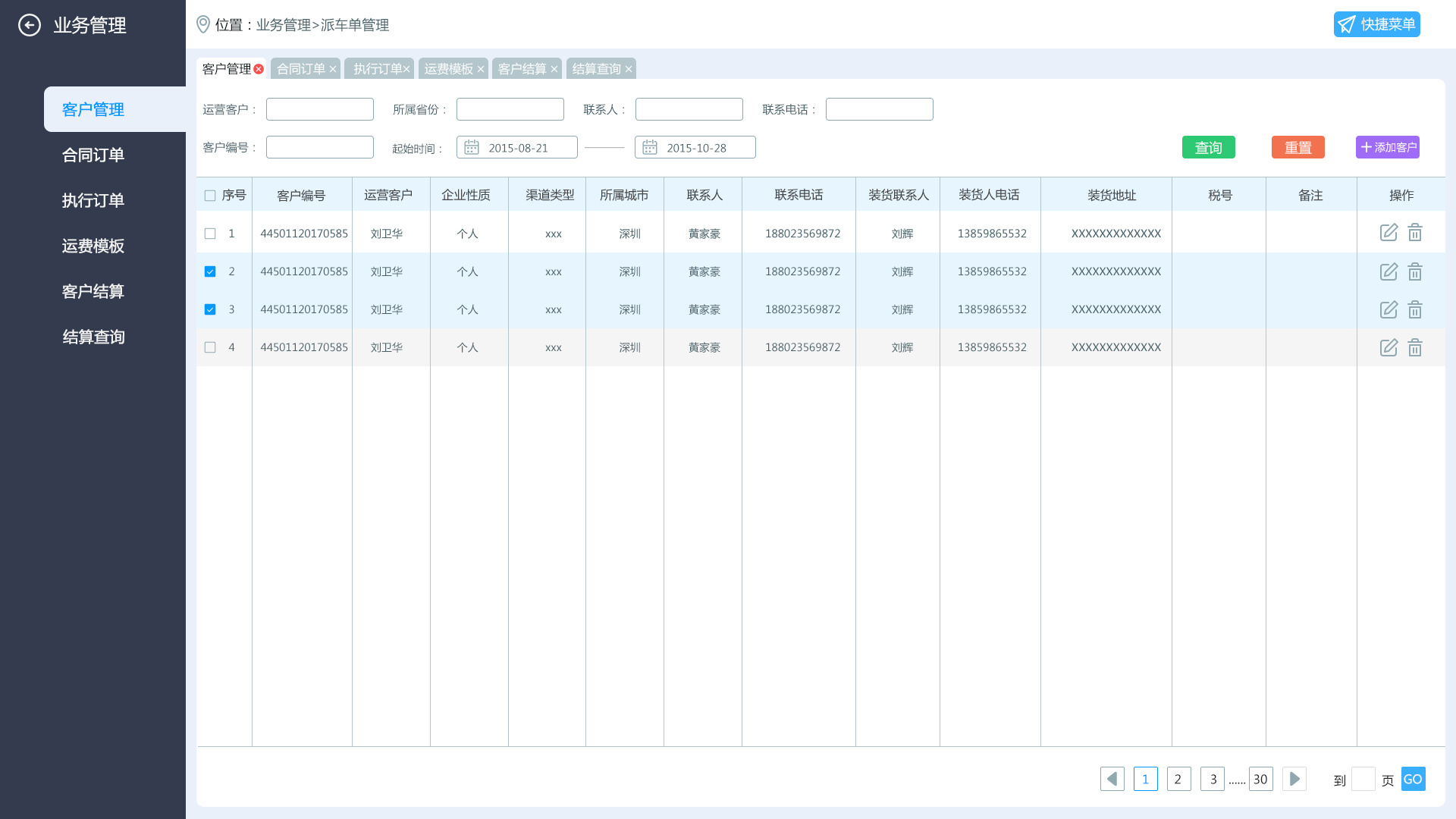Click the 运营客户 input field

tap(319, 109)
